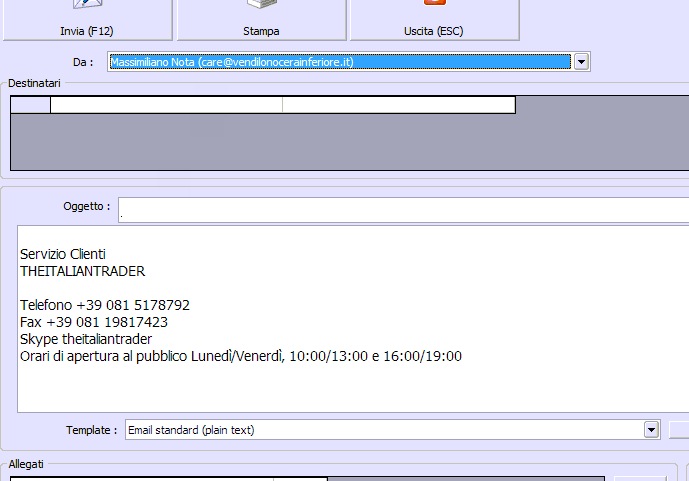This screenshot has width=689, height=481.
Task: Click the 'Orari di apertura al pubblico' line
Action: pyautogui.click(x=241, y=356)
